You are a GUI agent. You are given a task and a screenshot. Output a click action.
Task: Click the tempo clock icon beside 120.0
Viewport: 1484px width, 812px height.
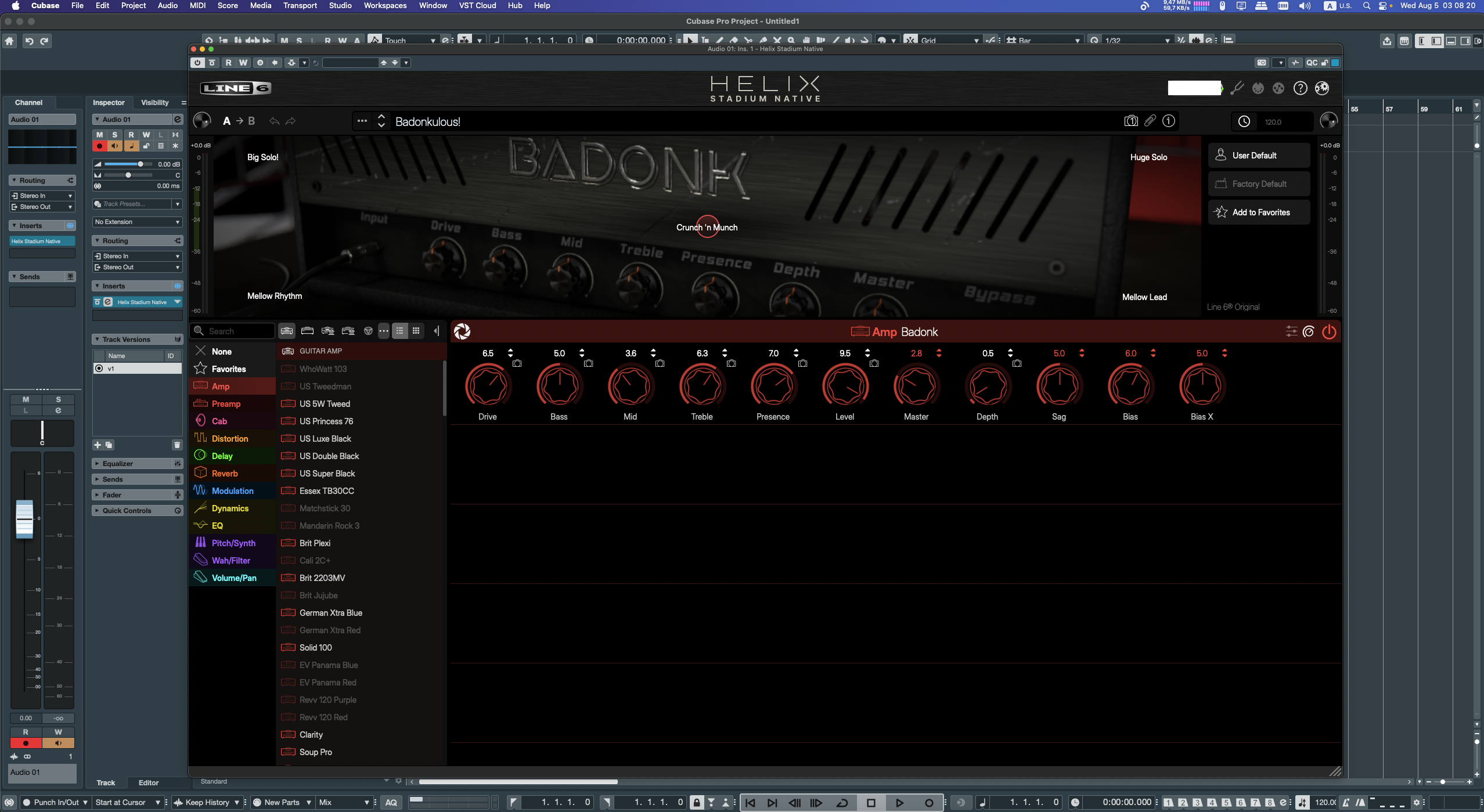(1244, 121)
